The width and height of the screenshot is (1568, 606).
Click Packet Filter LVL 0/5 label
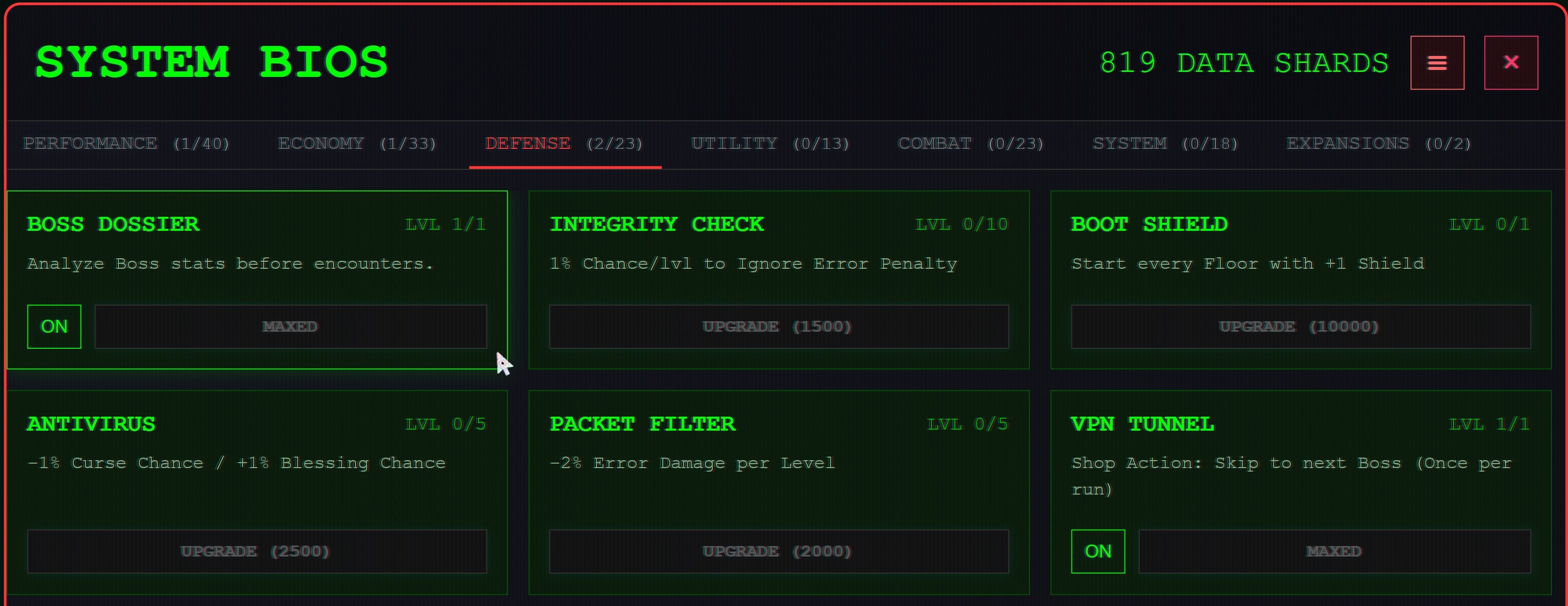click(968, 424)
